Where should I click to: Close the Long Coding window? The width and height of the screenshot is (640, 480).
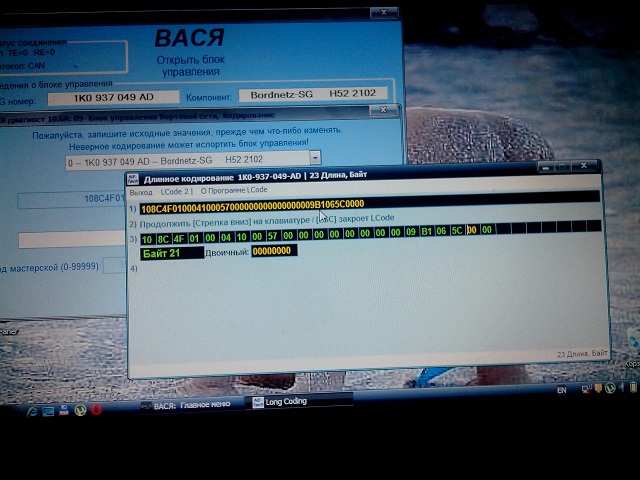(584, 165)
